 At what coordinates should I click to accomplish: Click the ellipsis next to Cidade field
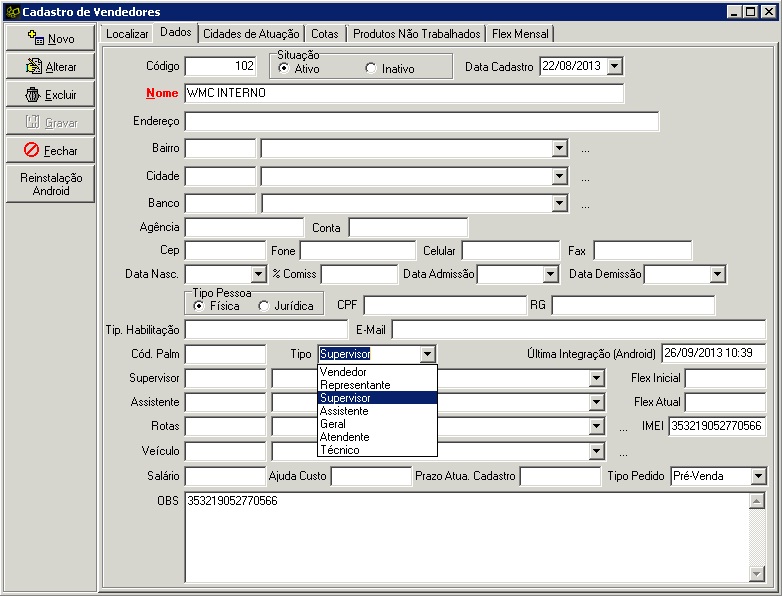pyautogui.click(x=585, y=177)
